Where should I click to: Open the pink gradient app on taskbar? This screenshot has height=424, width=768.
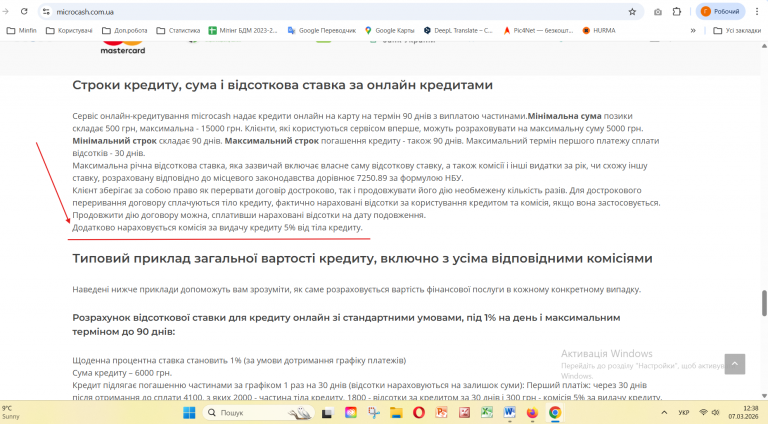[351, 413]
